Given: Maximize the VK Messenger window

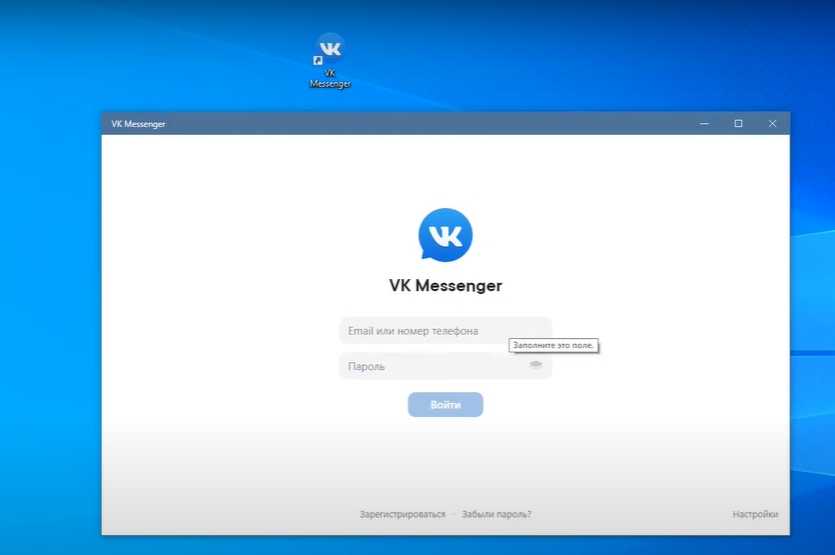Looking at the screenshot, I should [x=738, y=124].
